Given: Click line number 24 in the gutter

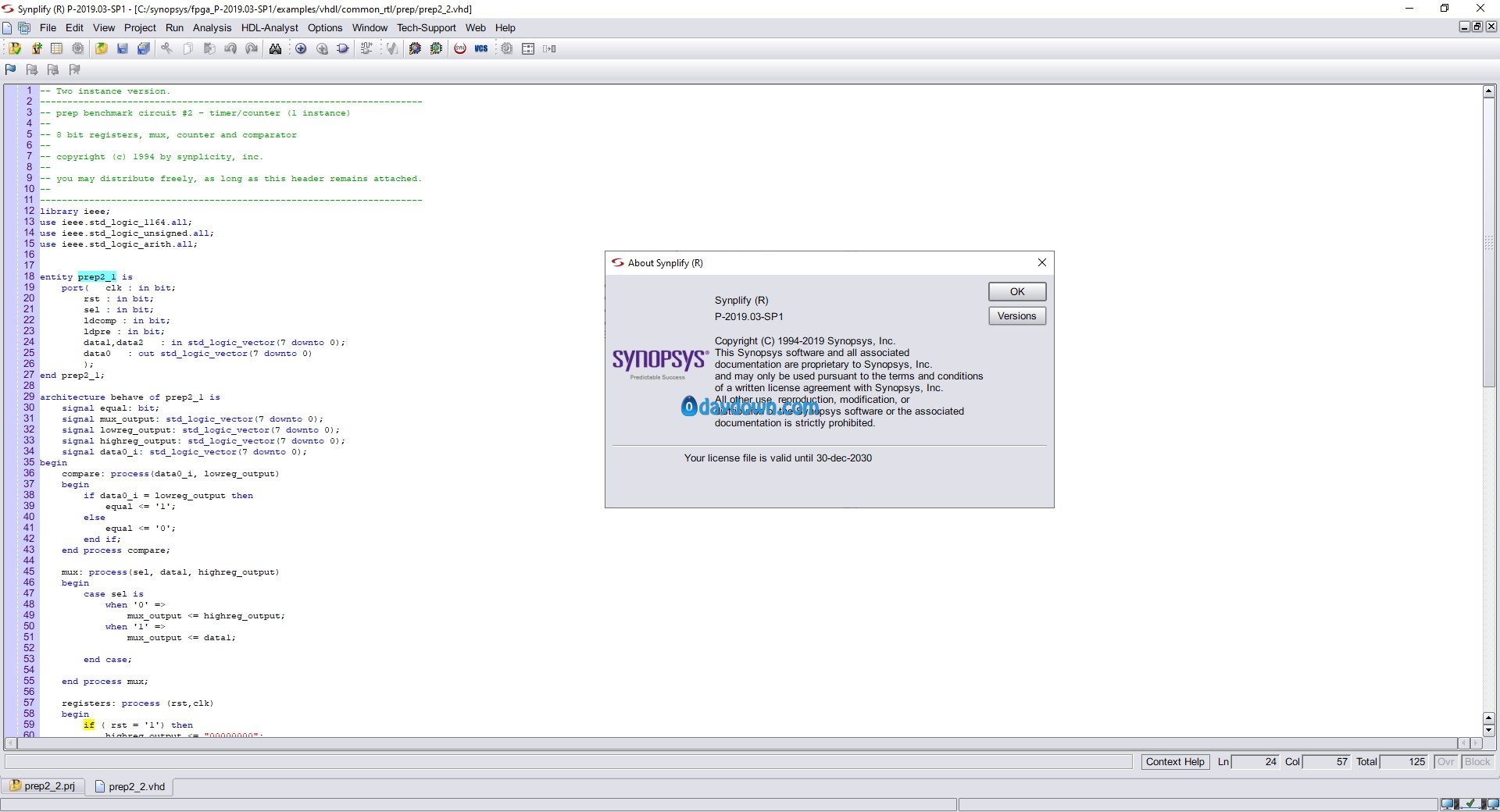Looking at the screenshot, I should (x=29, y=342).
